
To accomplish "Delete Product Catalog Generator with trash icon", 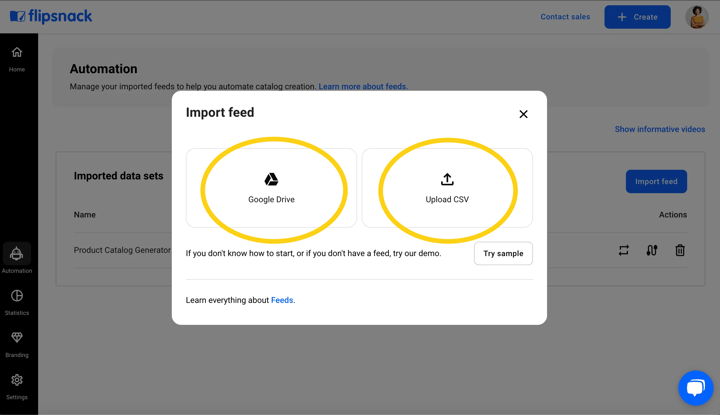I will [680, 250].
